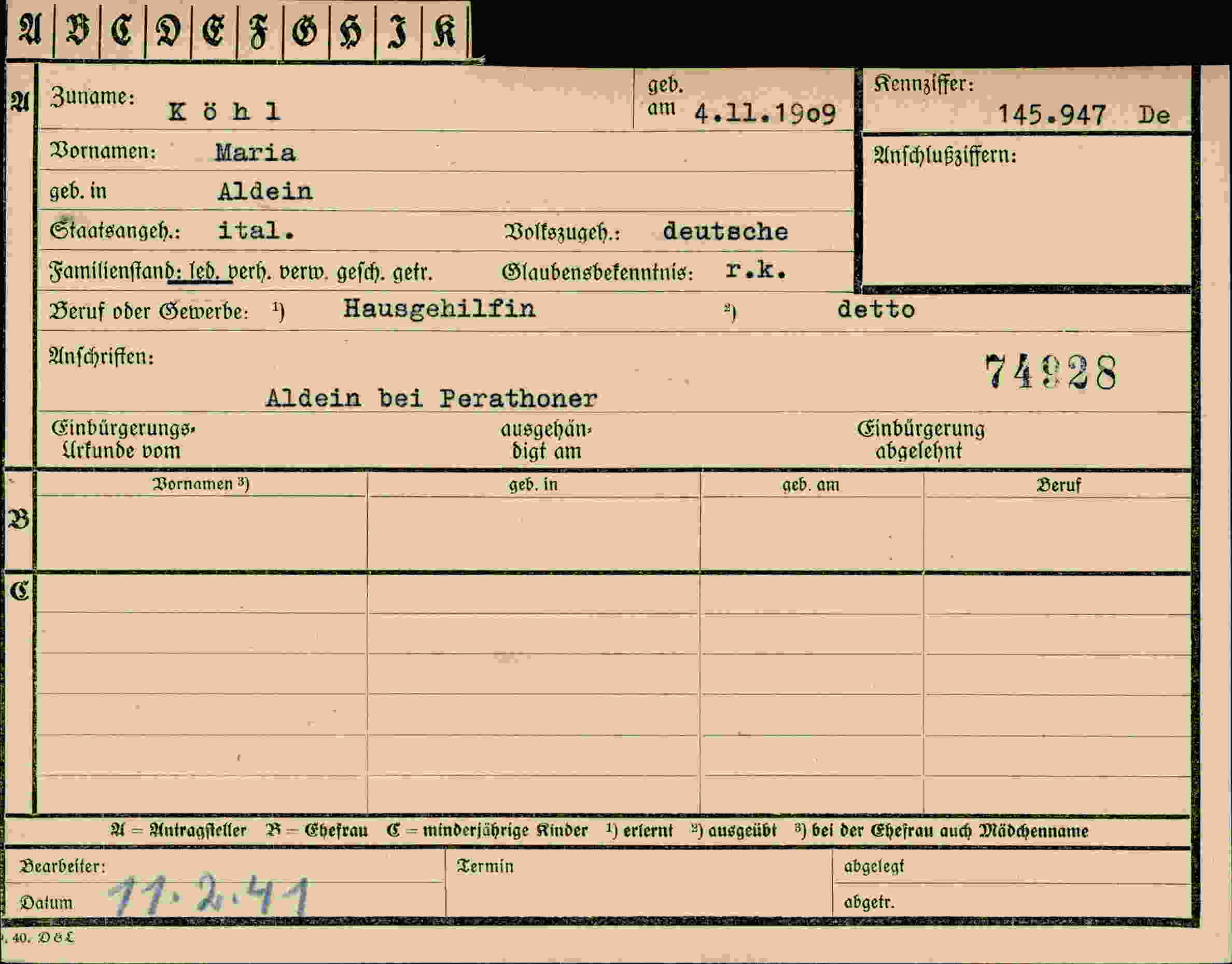This screenshot has height=964, width=1232.
Task: Click the 'Glaubensbekenntnis:' label
Action: point(597,273)
